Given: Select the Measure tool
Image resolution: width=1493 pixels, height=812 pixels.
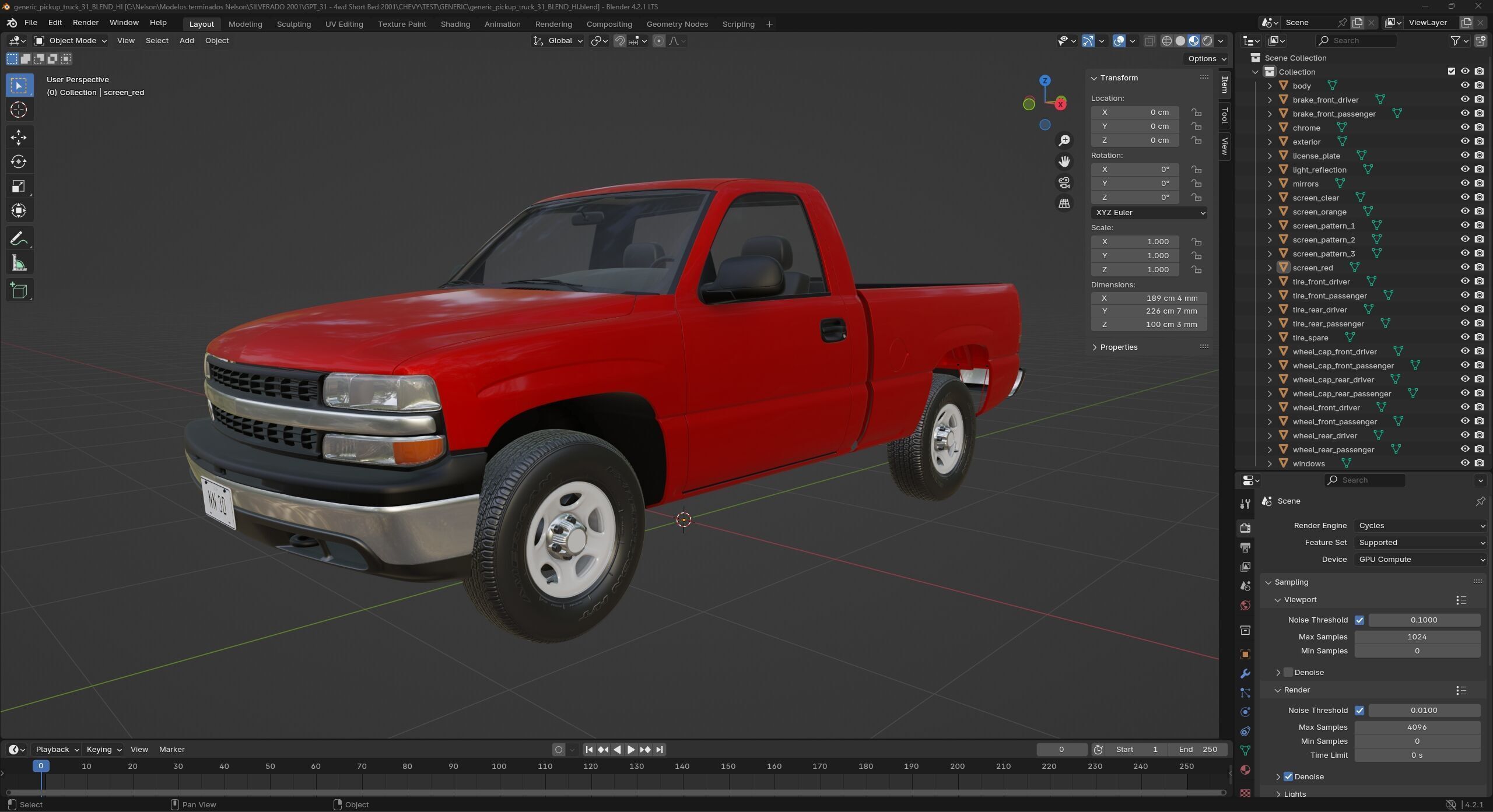Looking at the screenshot, I should (x=19, y=263).
